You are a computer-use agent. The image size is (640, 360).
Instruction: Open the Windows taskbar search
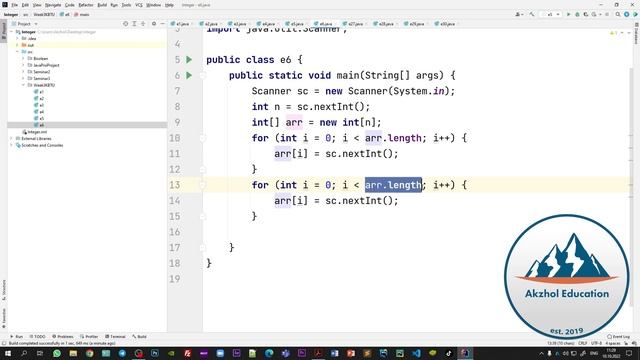[24, 353]
